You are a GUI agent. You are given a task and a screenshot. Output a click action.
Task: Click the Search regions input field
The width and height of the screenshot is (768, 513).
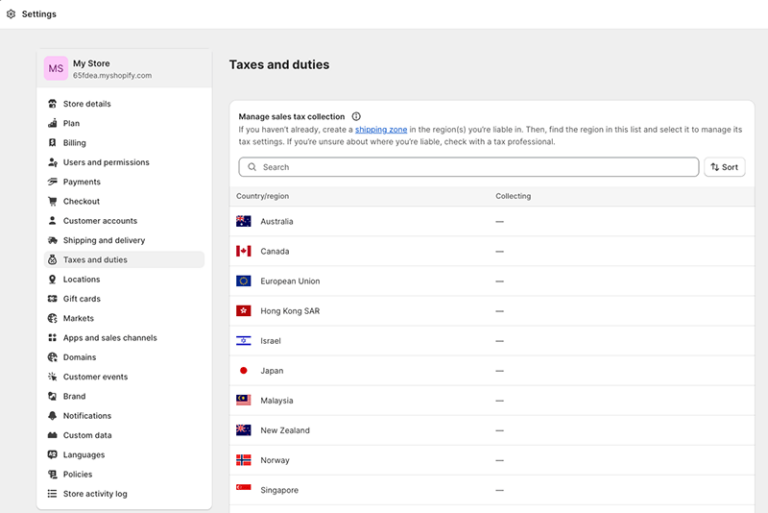tap(470, 167)
